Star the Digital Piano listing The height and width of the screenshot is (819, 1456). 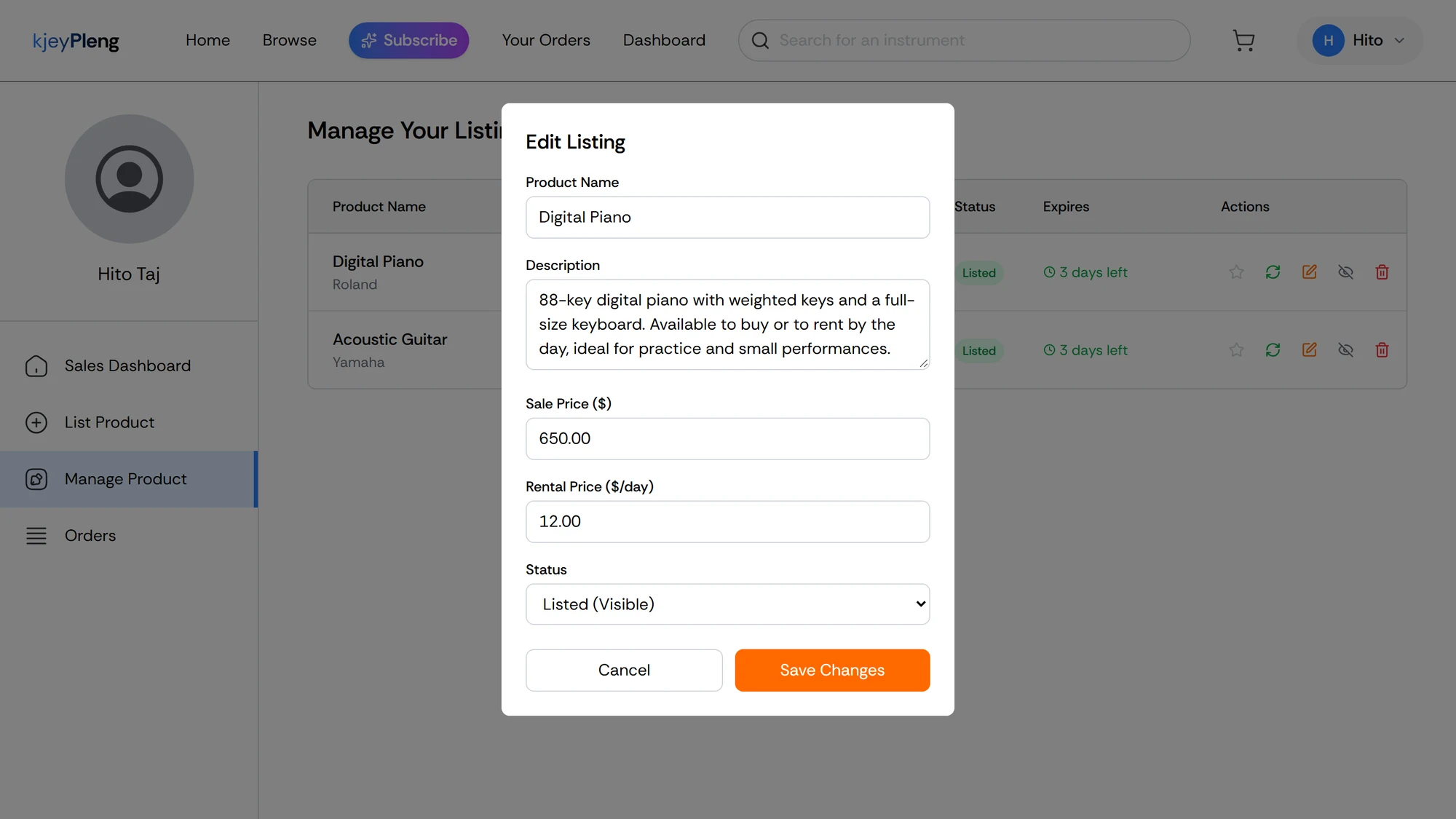tap(1236, 272)
